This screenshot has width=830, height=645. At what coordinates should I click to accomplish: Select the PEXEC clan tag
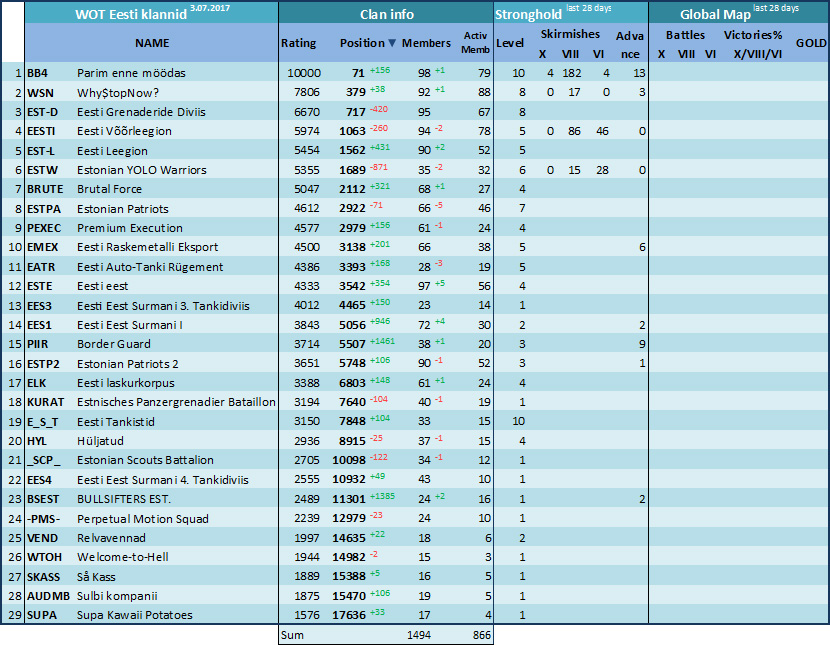[x=44, y=228]
